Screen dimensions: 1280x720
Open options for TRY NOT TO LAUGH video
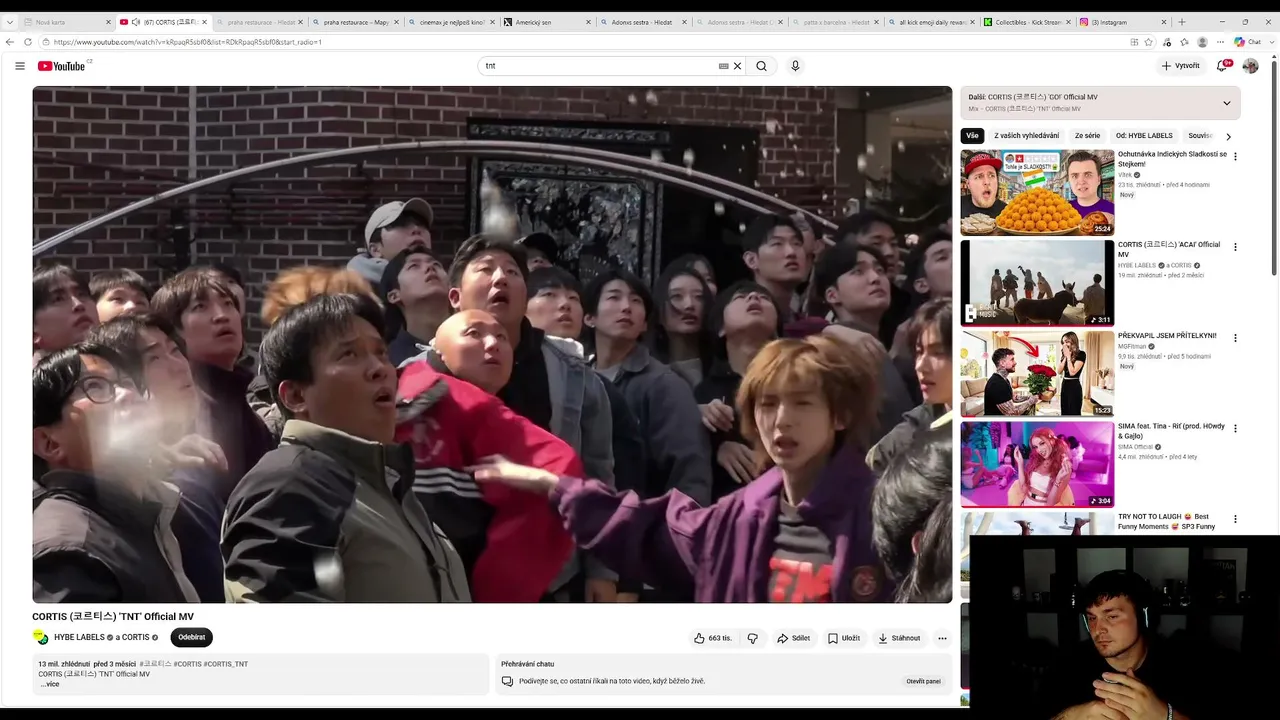[1235, 519]
